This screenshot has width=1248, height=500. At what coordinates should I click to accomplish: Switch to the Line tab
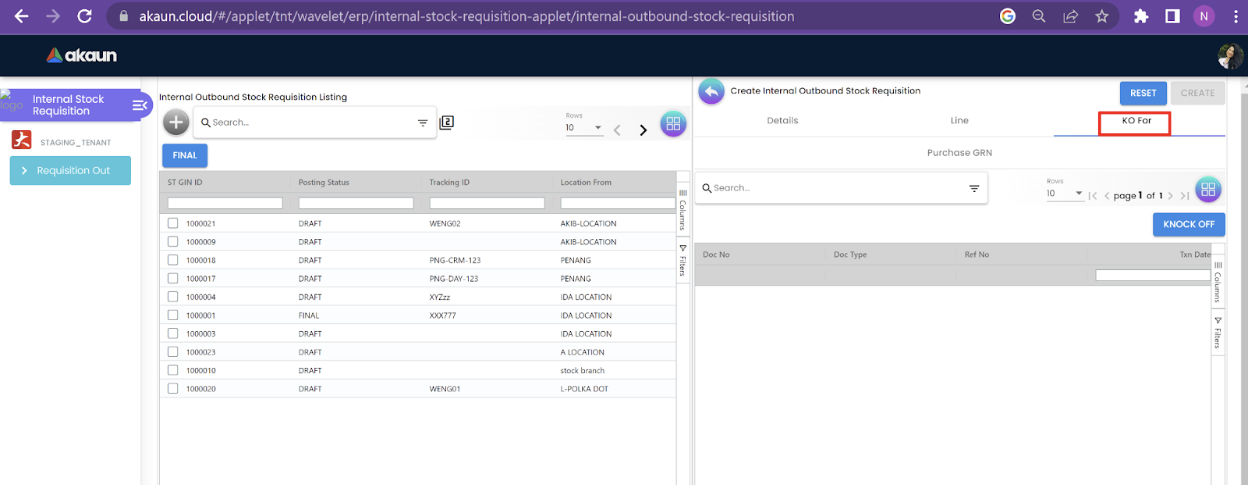click(x=959, y=121)
